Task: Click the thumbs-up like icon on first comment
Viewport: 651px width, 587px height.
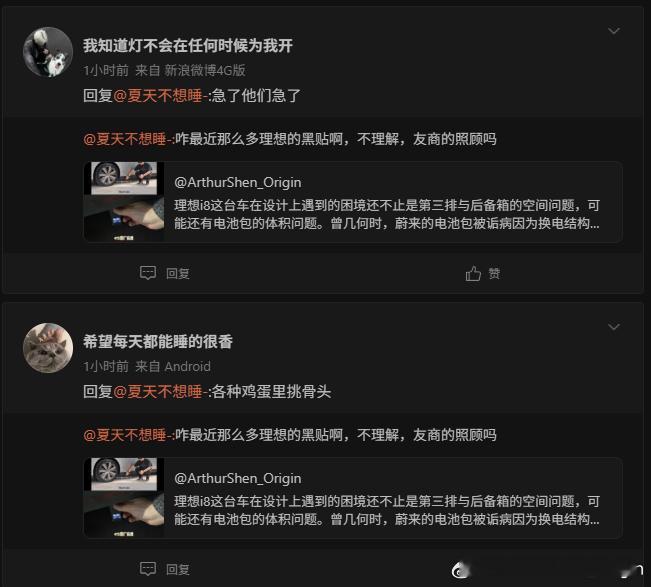Action: (473, 273)
